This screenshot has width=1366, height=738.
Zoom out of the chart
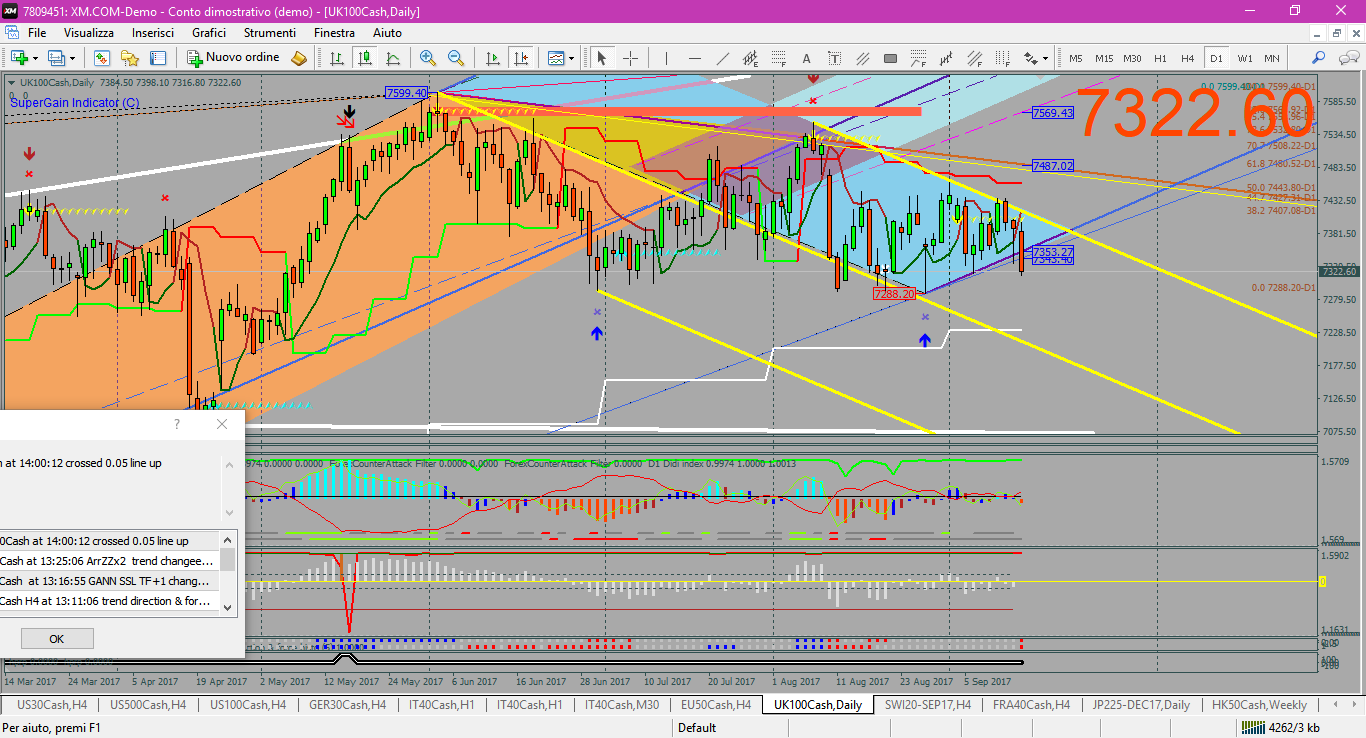(x=456, y=58)
